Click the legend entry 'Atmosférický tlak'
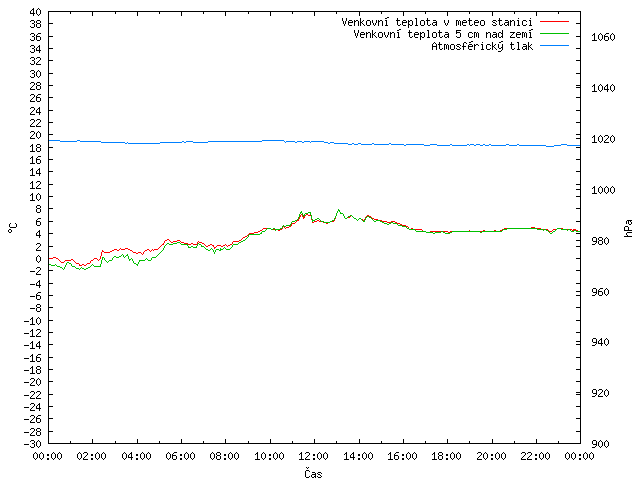This screenshot has height=480, width=640. tap(482, 46)
